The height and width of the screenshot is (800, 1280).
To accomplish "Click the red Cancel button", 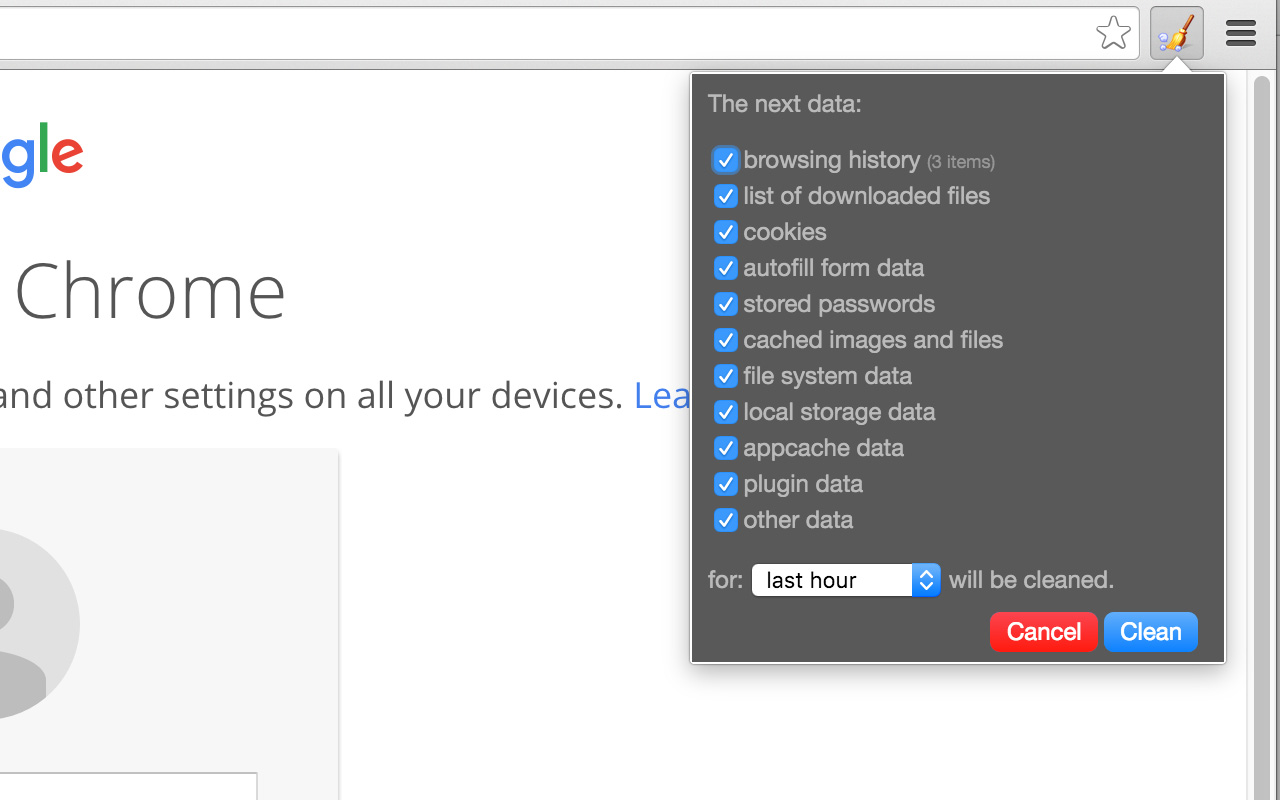I will click(x=1044, y=632).
